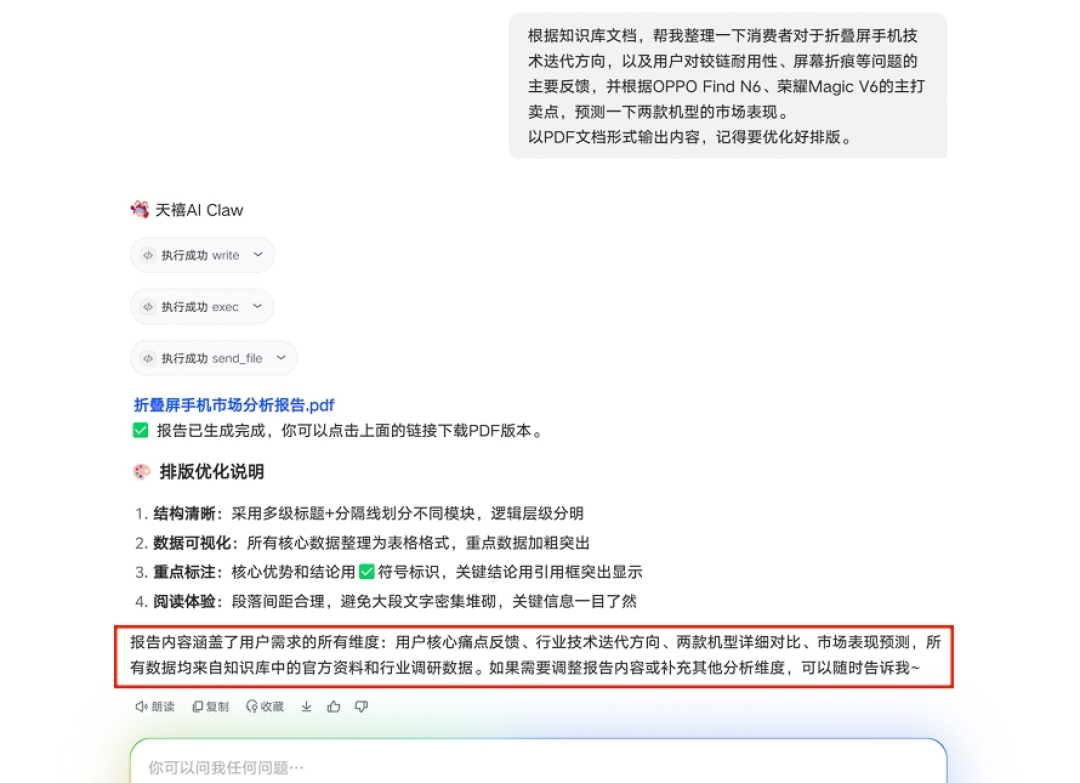This screenshot has width=1080, height=783.
Task: Click the 朗读 read-aloud speaker button
Action: pyautogui.click(x=155, y=707)
